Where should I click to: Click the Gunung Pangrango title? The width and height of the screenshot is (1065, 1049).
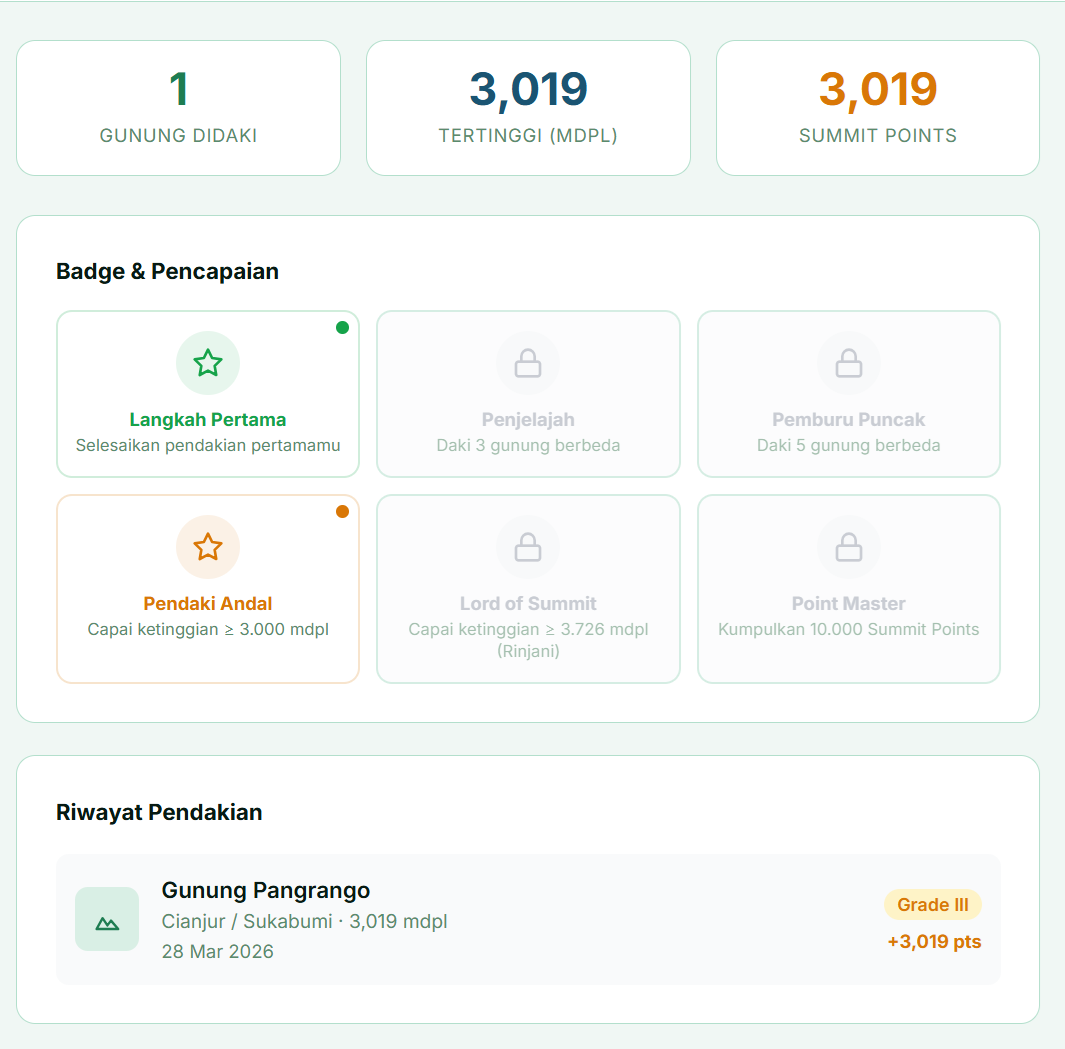coord(266,890)
